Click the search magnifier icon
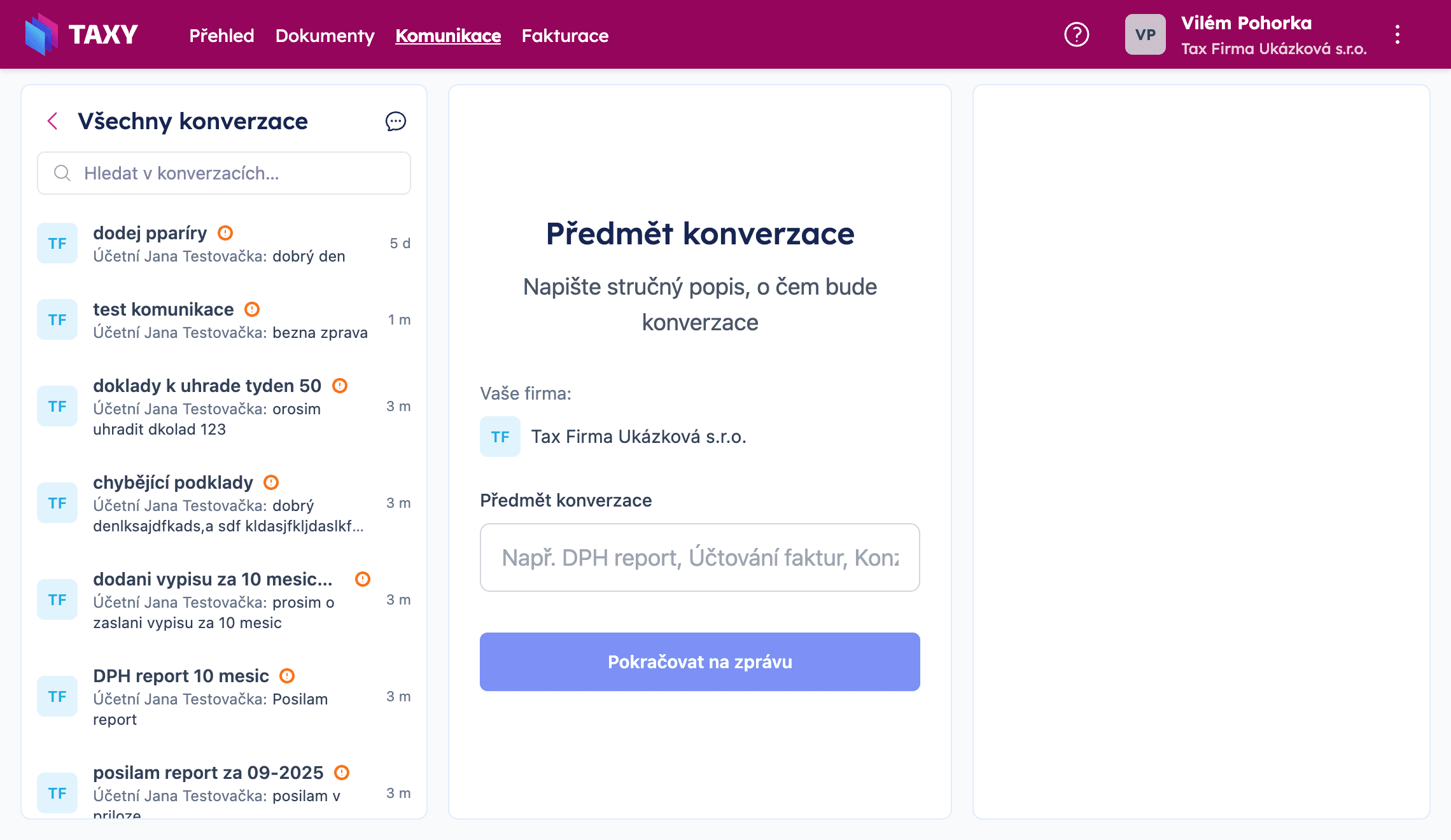The width and height of the screenshot is (1451, 840). 62,172
